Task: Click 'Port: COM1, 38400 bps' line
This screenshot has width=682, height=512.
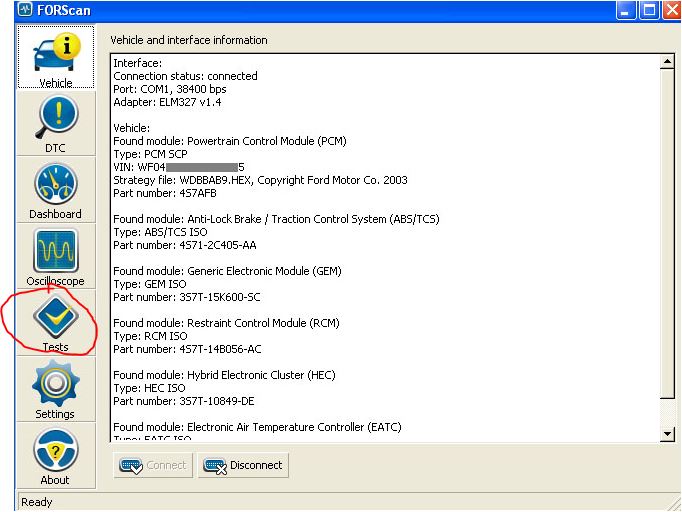Action: point(170,89)
